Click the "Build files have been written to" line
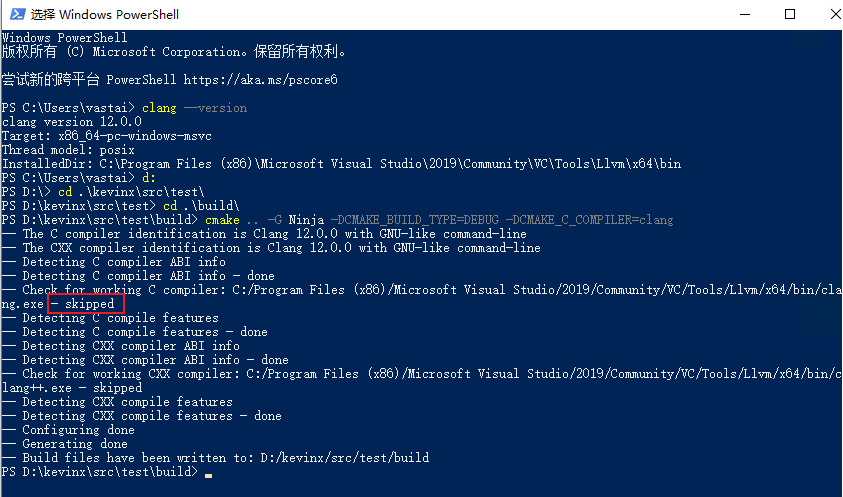 click(x=225, y=457)
